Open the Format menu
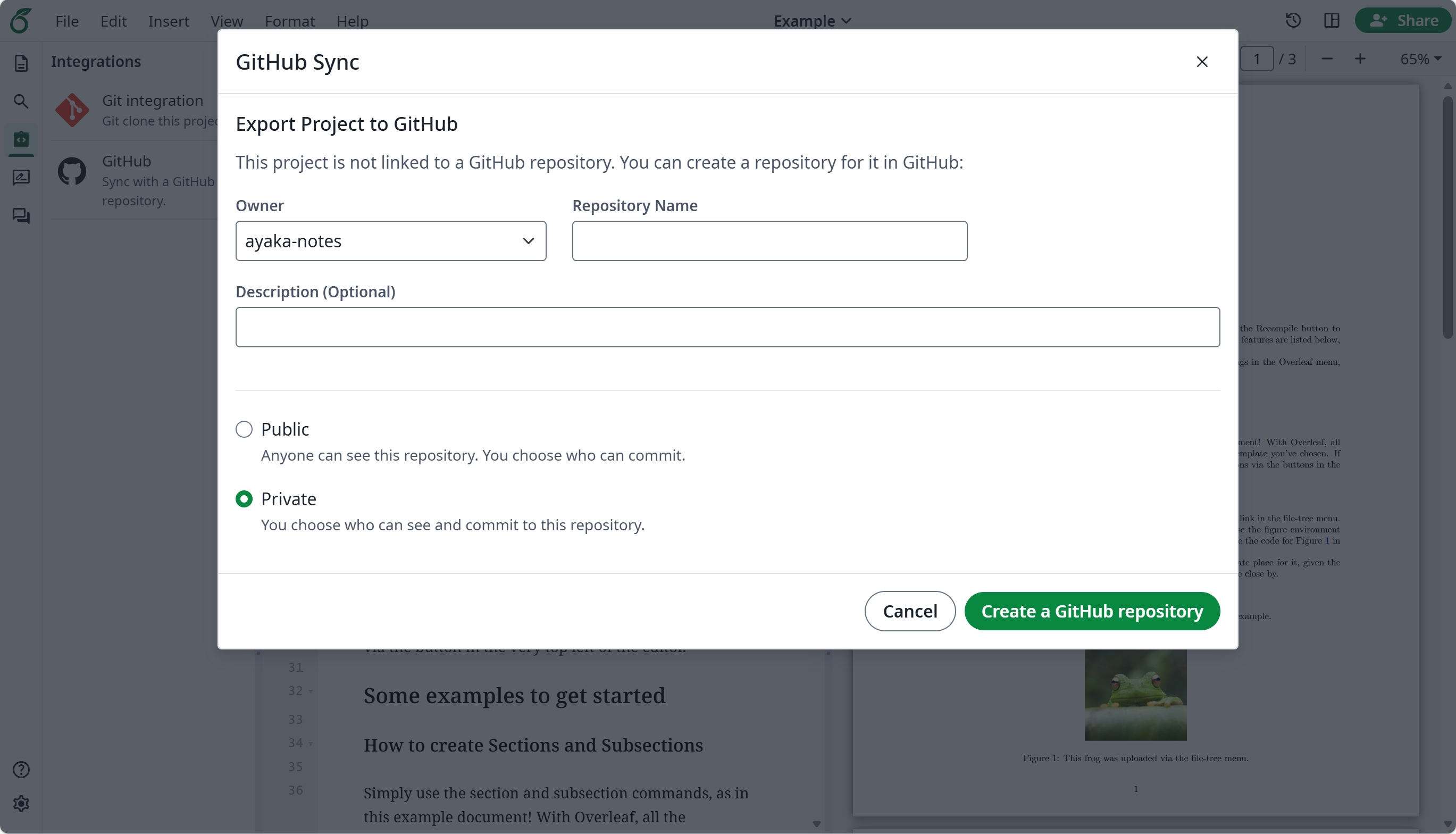This screenshot has height=834, width=1456. (289, 21)
